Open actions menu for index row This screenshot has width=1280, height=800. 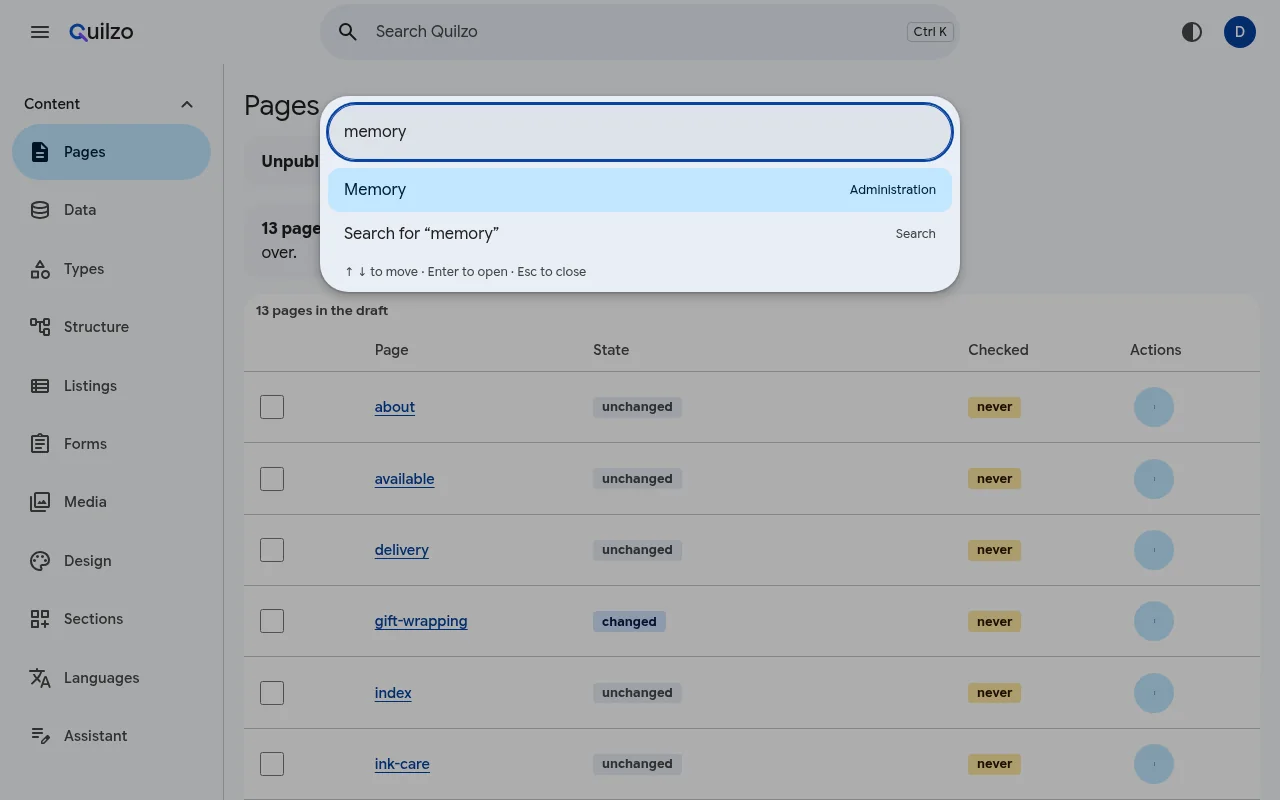pos(1154,693)
